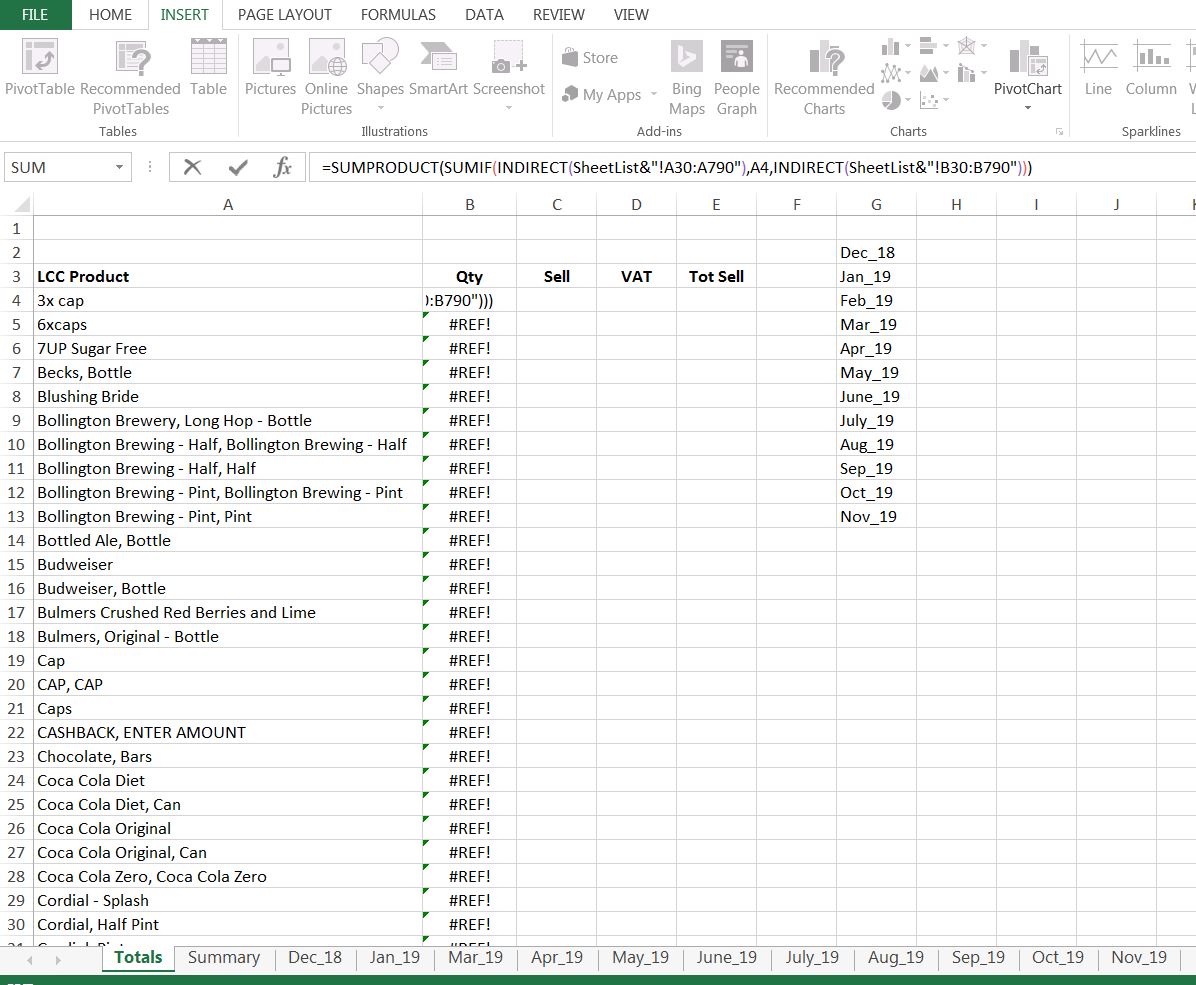Select cell containing 'Coca Cola Diet, Can'
Screen dimensions: 1196x985
click(x=227, y=804)
